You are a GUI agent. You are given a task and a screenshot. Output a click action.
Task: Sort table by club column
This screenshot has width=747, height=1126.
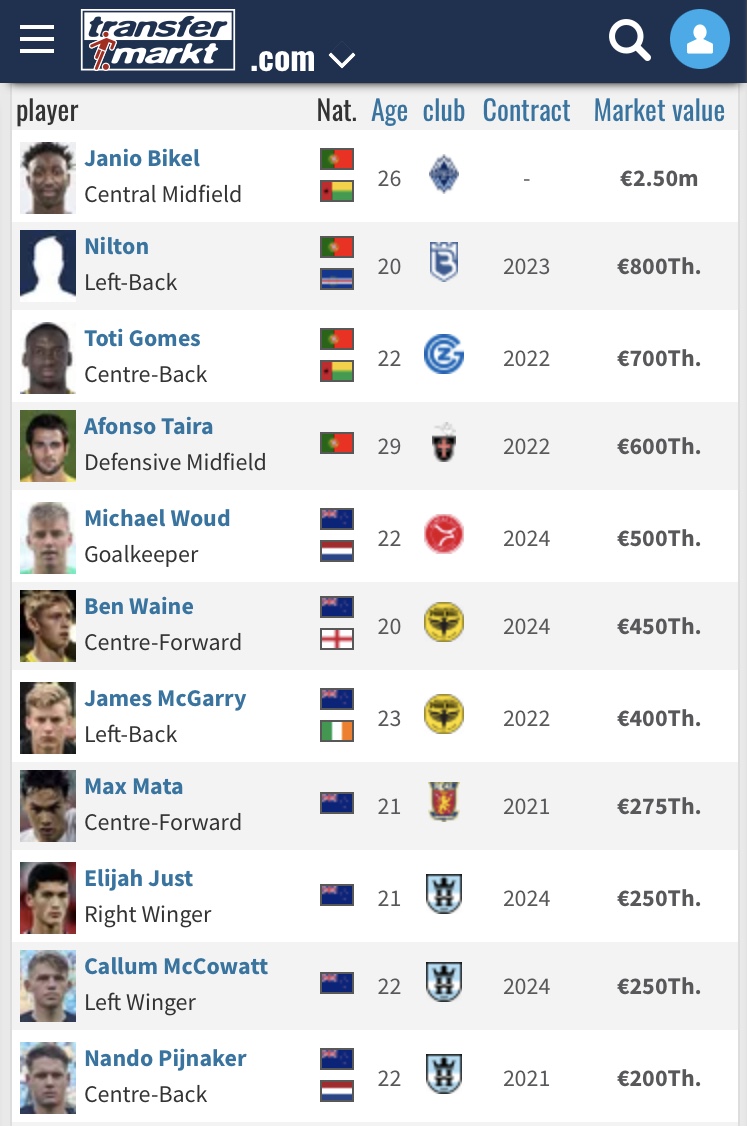click(x=443, y=111)
